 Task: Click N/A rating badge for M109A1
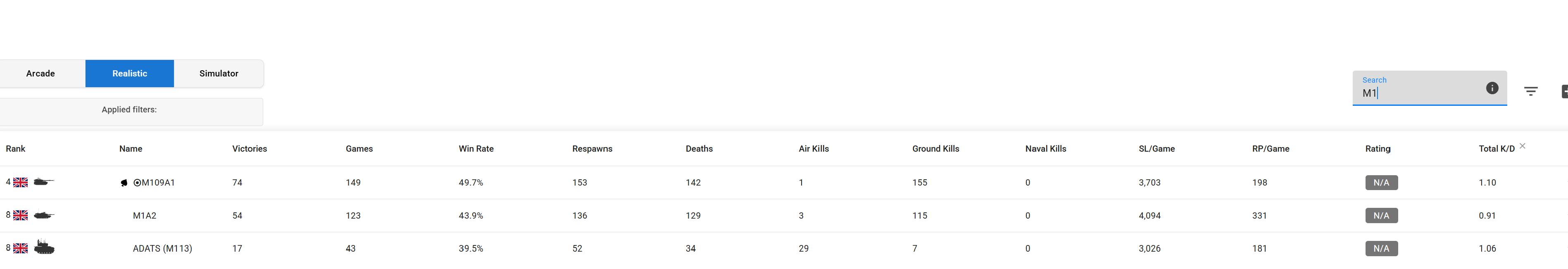coord(1381,183)
